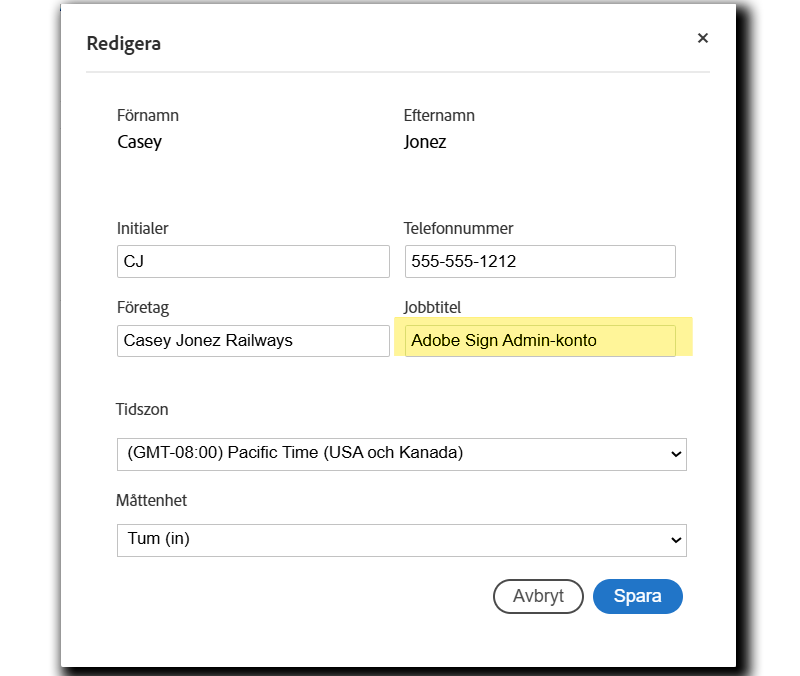
Task: Click the Avbryt button
Action: [538, 596]
